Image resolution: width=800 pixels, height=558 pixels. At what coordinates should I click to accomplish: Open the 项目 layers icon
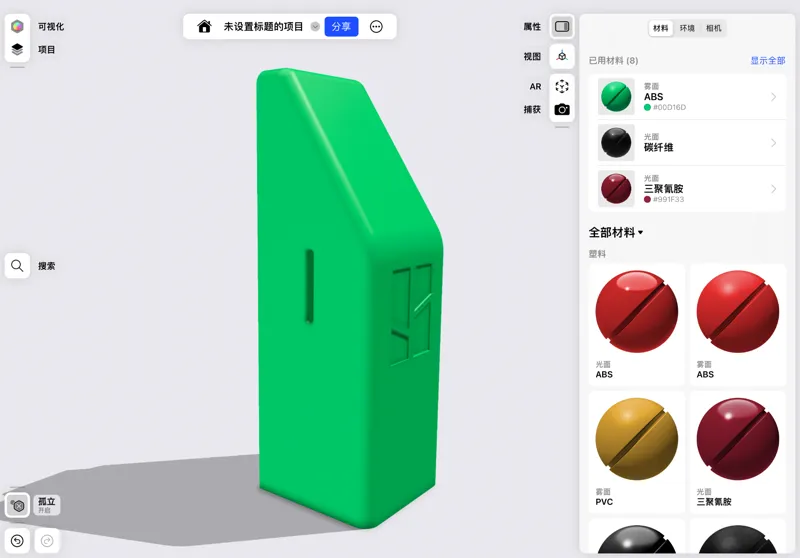(17, 49)
